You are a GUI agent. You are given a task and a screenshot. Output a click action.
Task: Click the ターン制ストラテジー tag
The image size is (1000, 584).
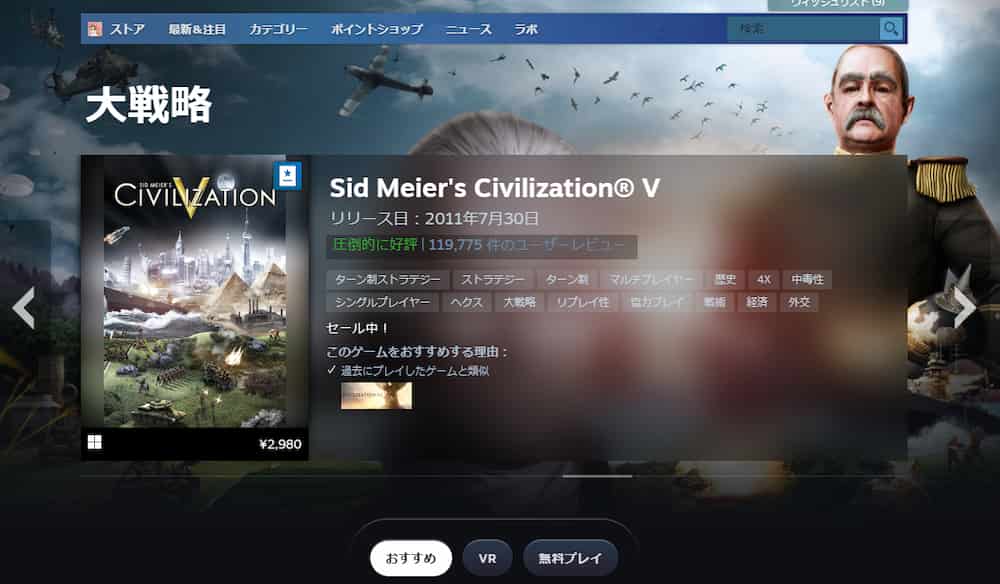pos(387,279)
